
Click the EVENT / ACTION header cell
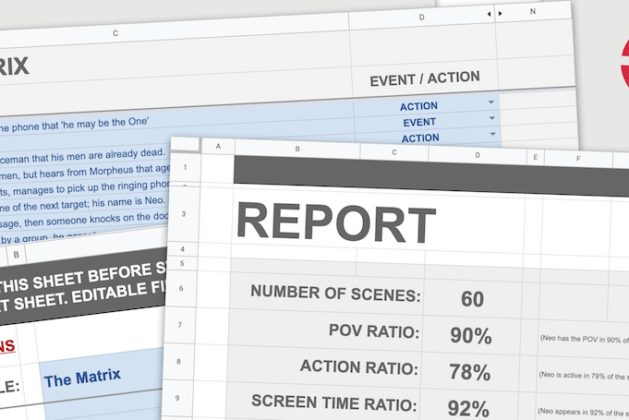point(425,78)
